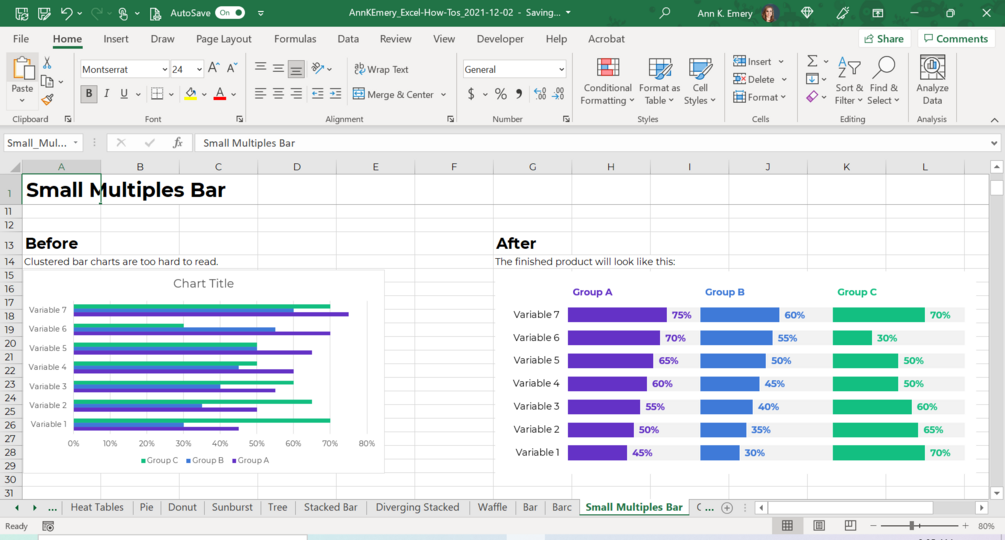Image resolution: width=1005 pixels, height=540 pixels.
Task: Switch to the Page Layout tab
Action: tap(223, 38)
